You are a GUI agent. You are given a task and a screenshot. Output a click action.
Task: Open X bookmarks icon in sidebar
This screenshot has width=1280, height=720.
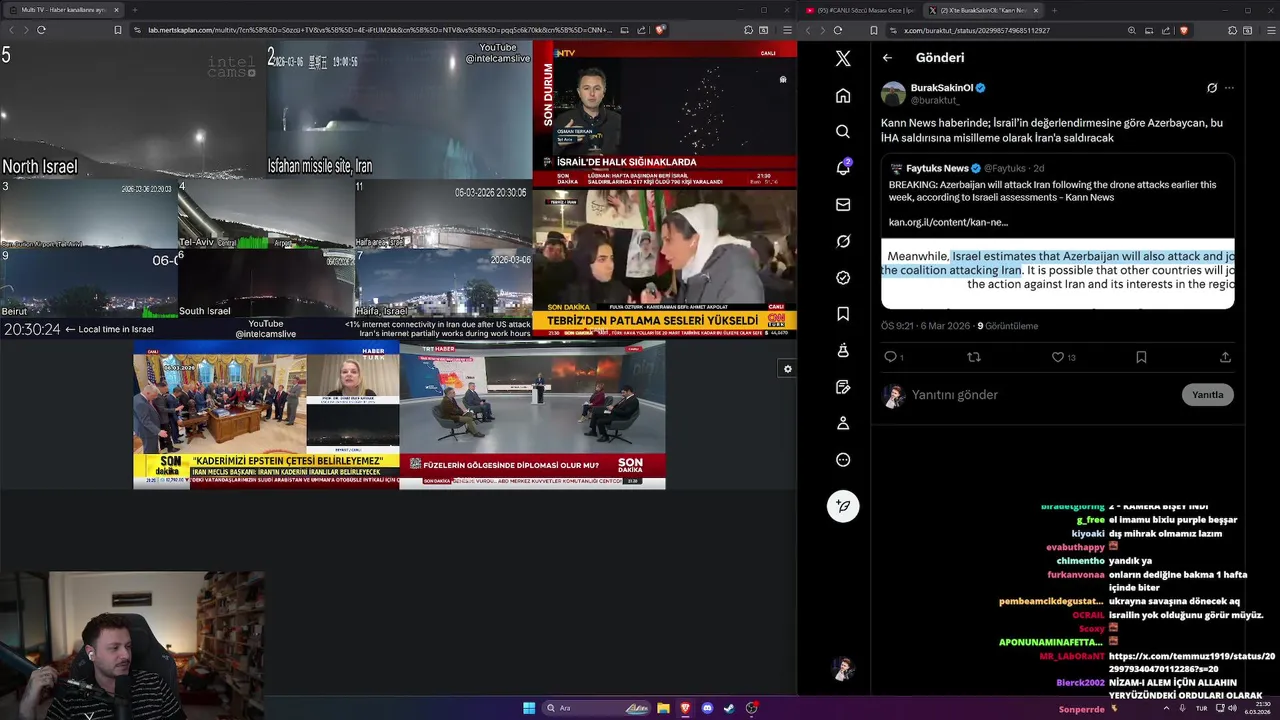click(843, 314)
